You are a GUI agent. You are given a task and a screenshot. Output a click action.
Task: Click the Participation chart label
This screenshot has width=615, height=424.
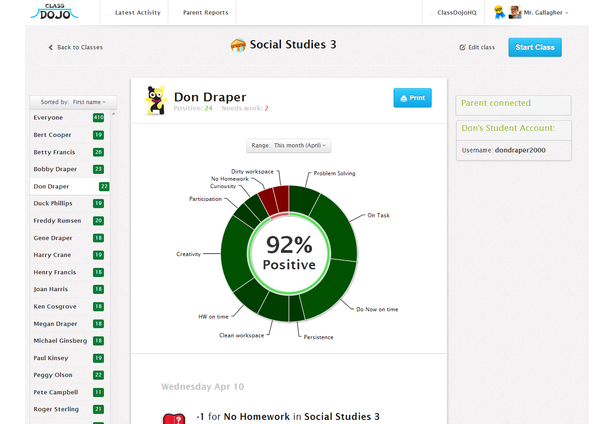pyautogui.click(x=206, y=199)
